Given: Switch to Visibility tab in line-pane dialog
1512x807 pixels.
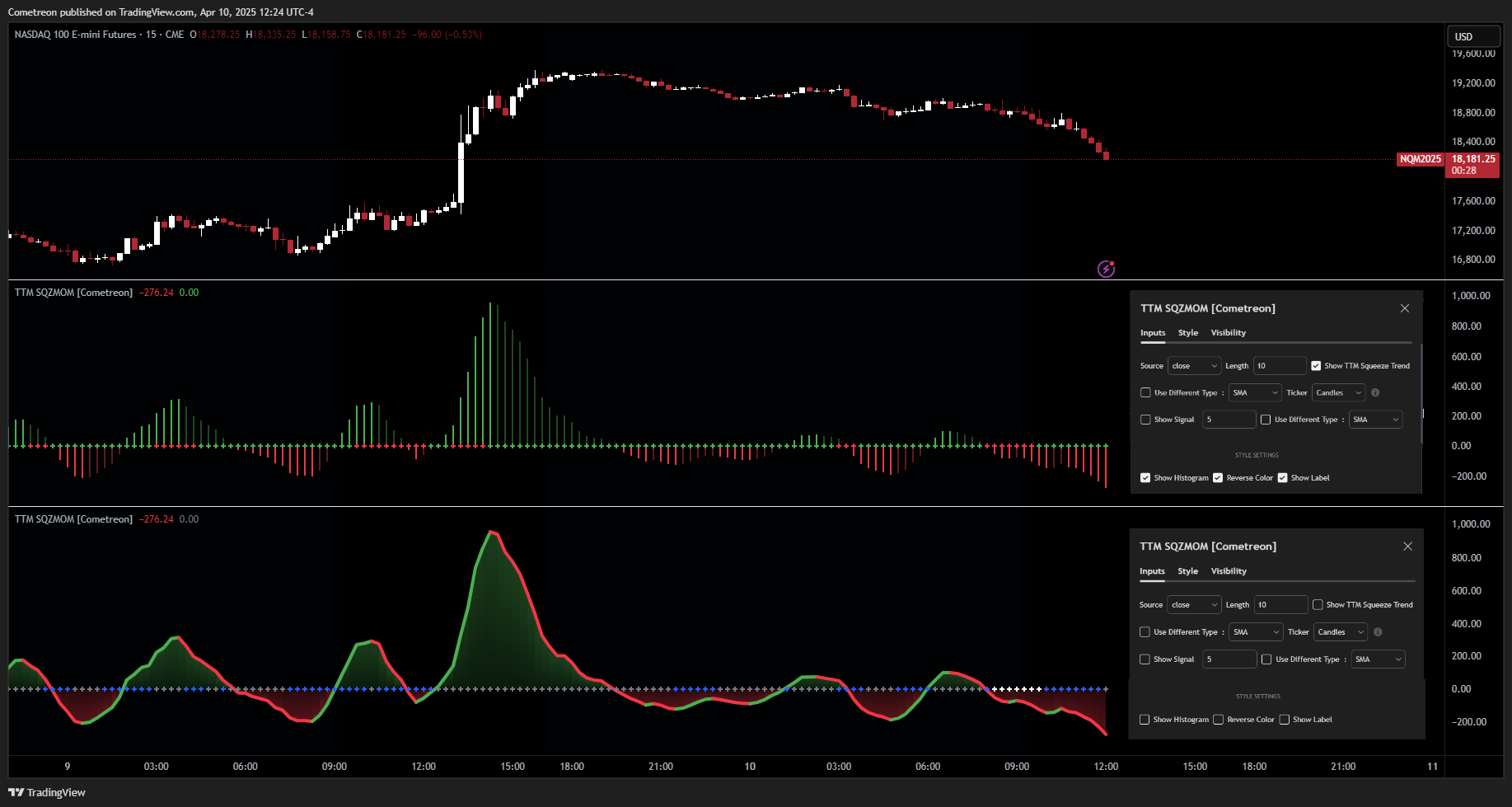Looking at the screenshot, I should 1229,571.
